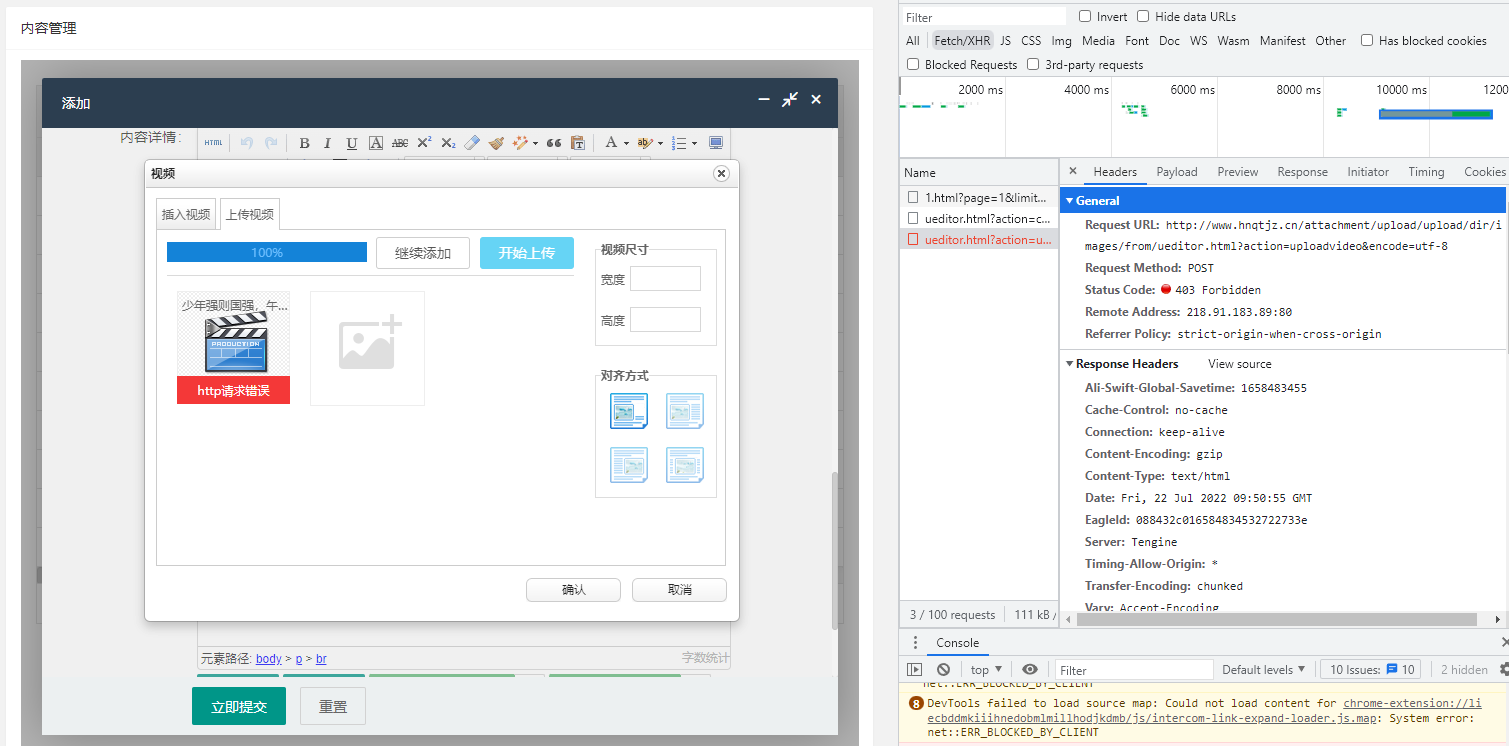Check Has blocked cookies
This screenshot has height=746, width=1509.
pos(1367,40)
